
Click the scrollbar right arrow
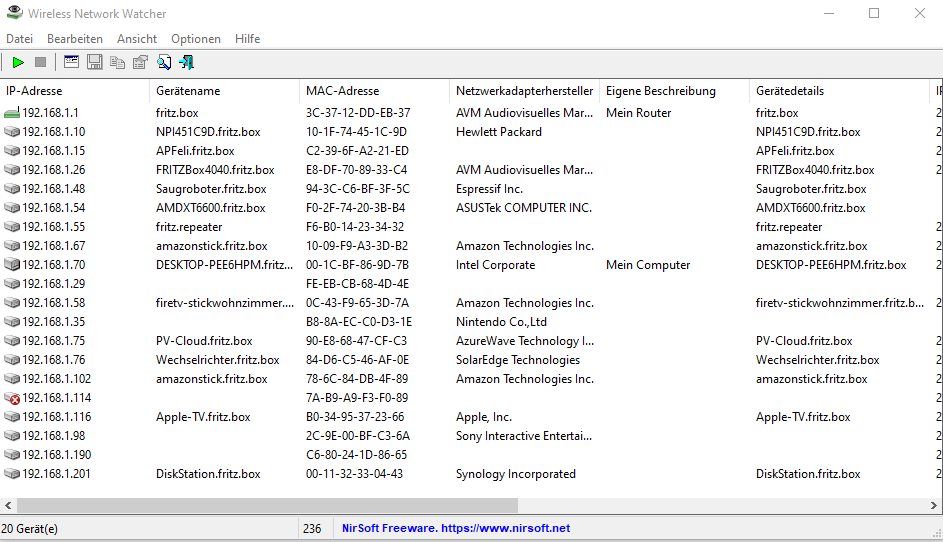pyautogui.click(x=934, y=505)
